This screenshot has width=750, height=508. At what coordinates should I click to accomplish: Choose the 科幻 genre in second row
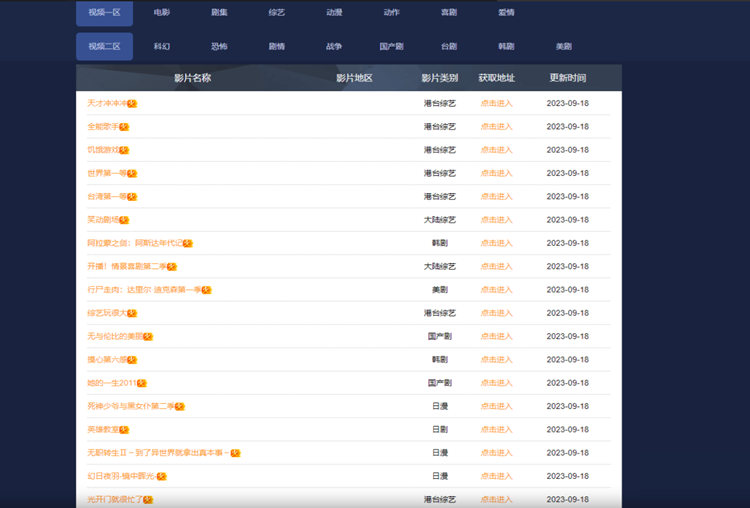(162, 46)
